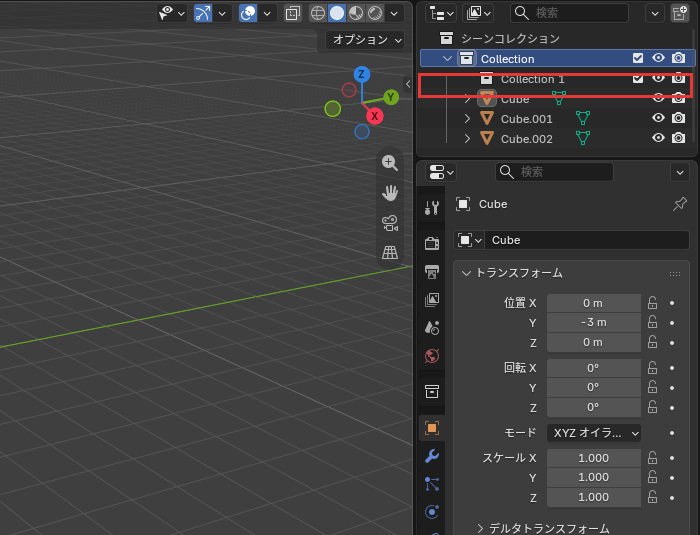The image size is (700, 535).
Task: Open the Render properties tab
Action: click(432, 243)
